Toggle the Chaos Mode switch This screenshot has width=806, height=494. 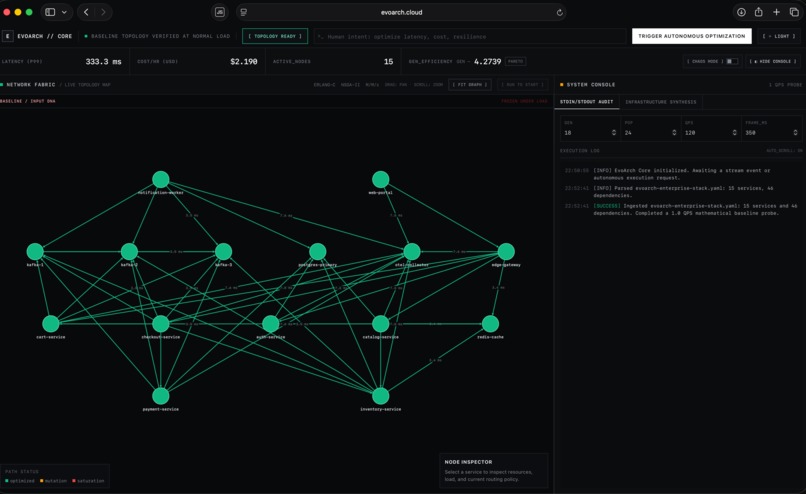pos(732,61)
